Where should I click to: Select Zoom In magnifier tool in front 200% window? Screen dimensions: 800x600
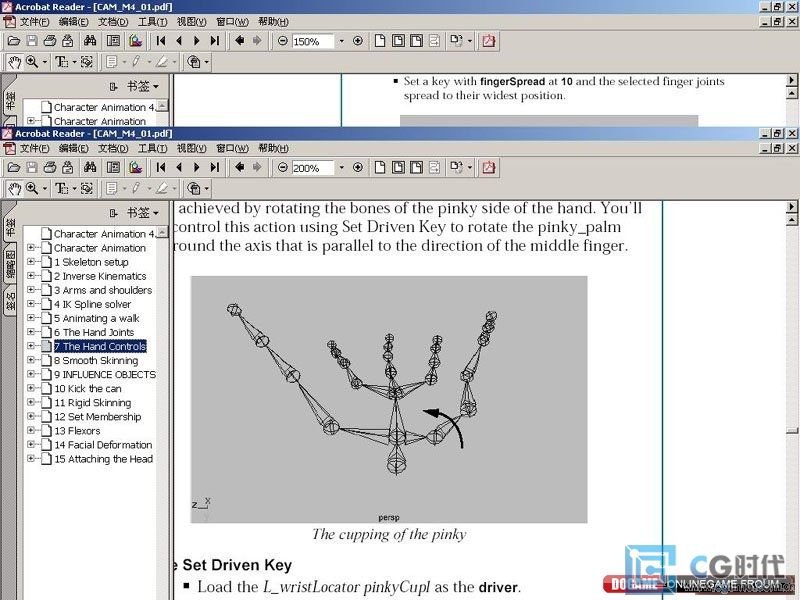[x=32, y=189]
